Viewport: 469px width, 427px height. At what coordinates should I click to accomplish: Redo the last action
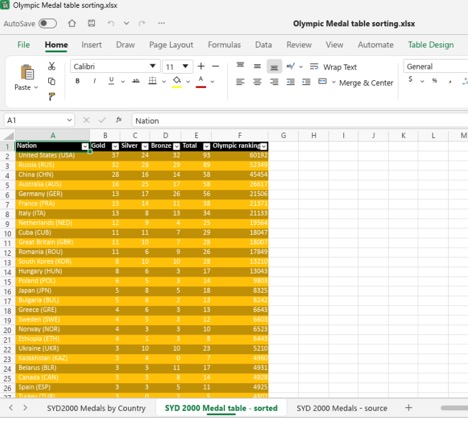point(142,23)
